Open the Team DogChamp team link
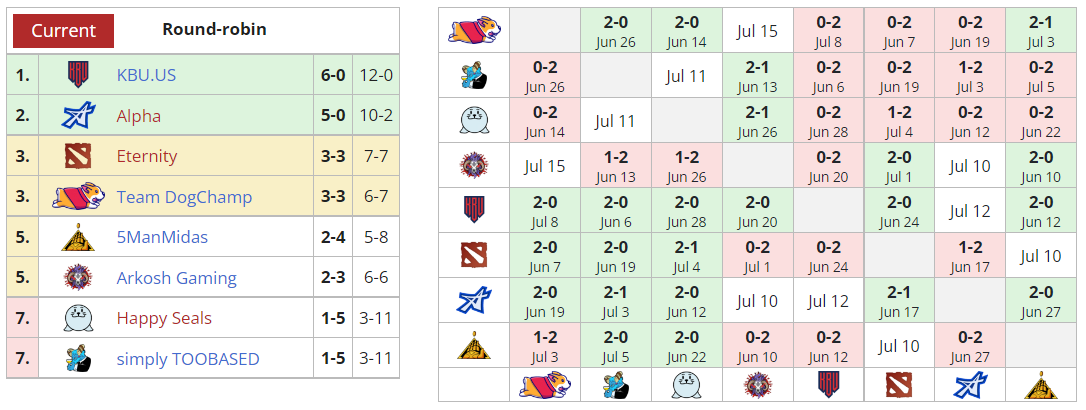1086x410 pixels. click(x=184, y=197)
